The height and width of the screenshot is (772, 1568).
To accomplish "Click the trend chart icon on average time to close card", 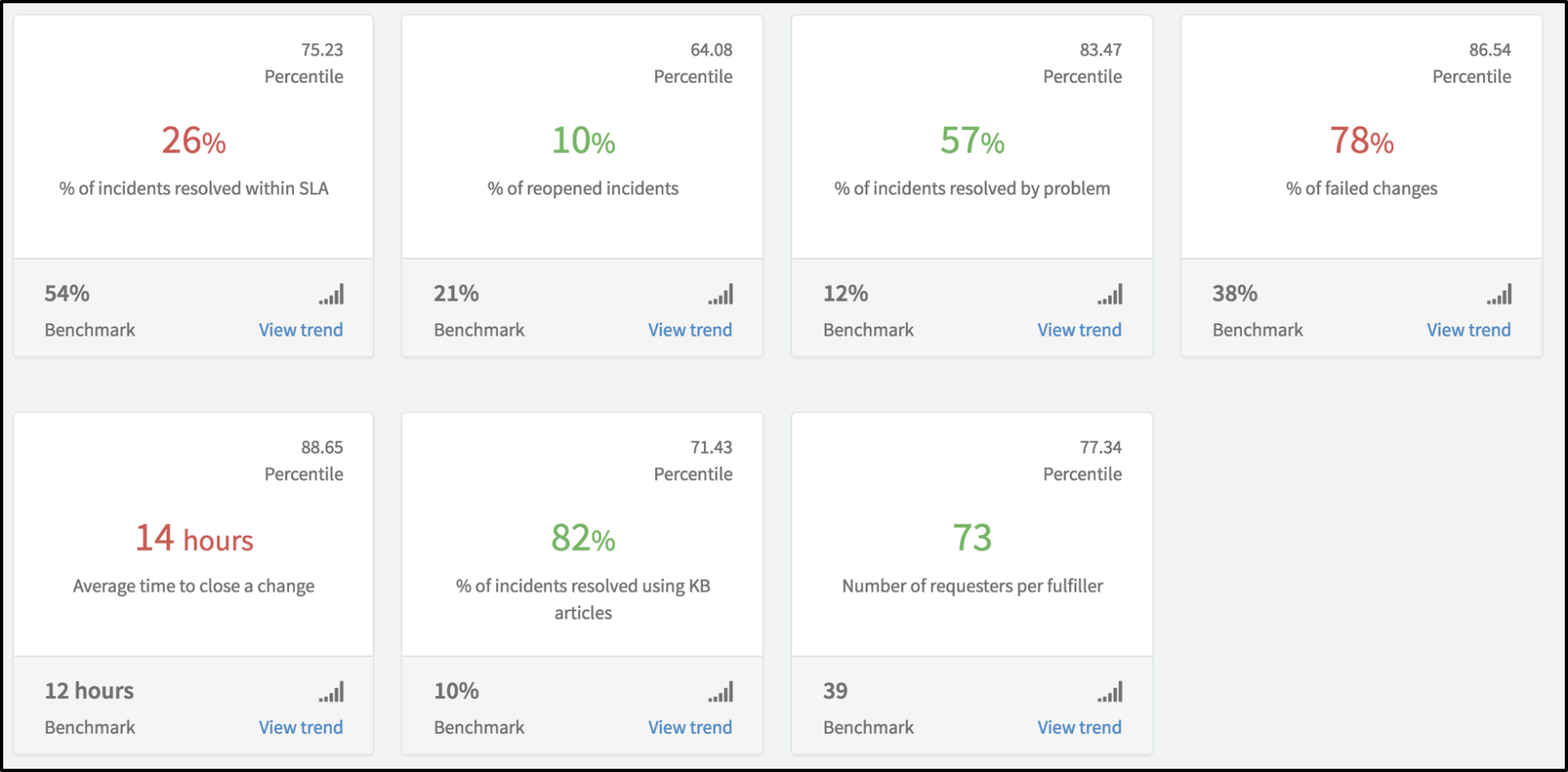I will pyautogui.click(x=332, y=691).
